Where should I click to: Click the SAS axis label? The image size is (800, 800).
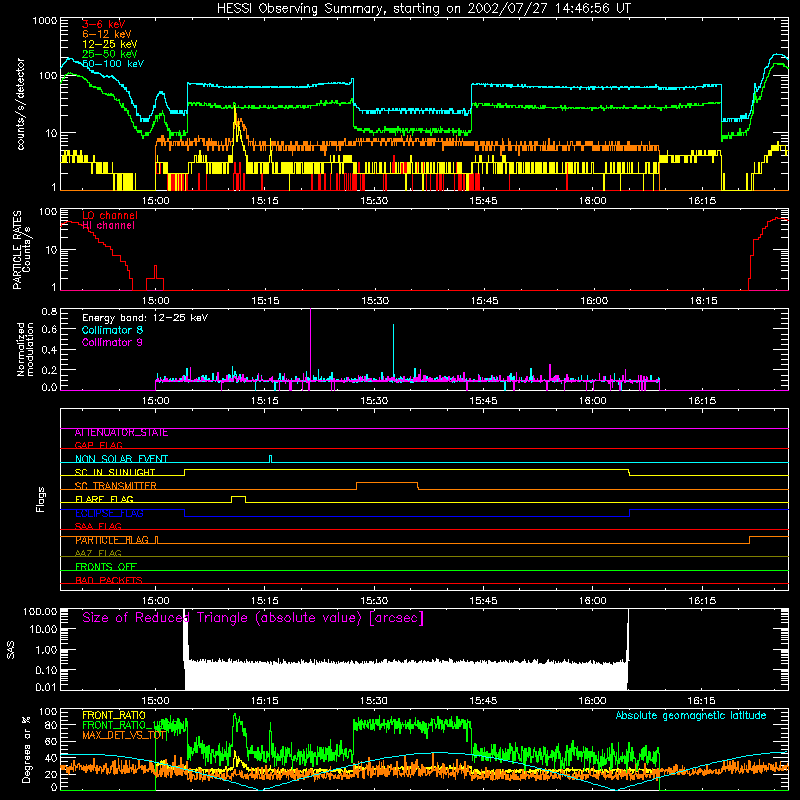tap(11, 650)
